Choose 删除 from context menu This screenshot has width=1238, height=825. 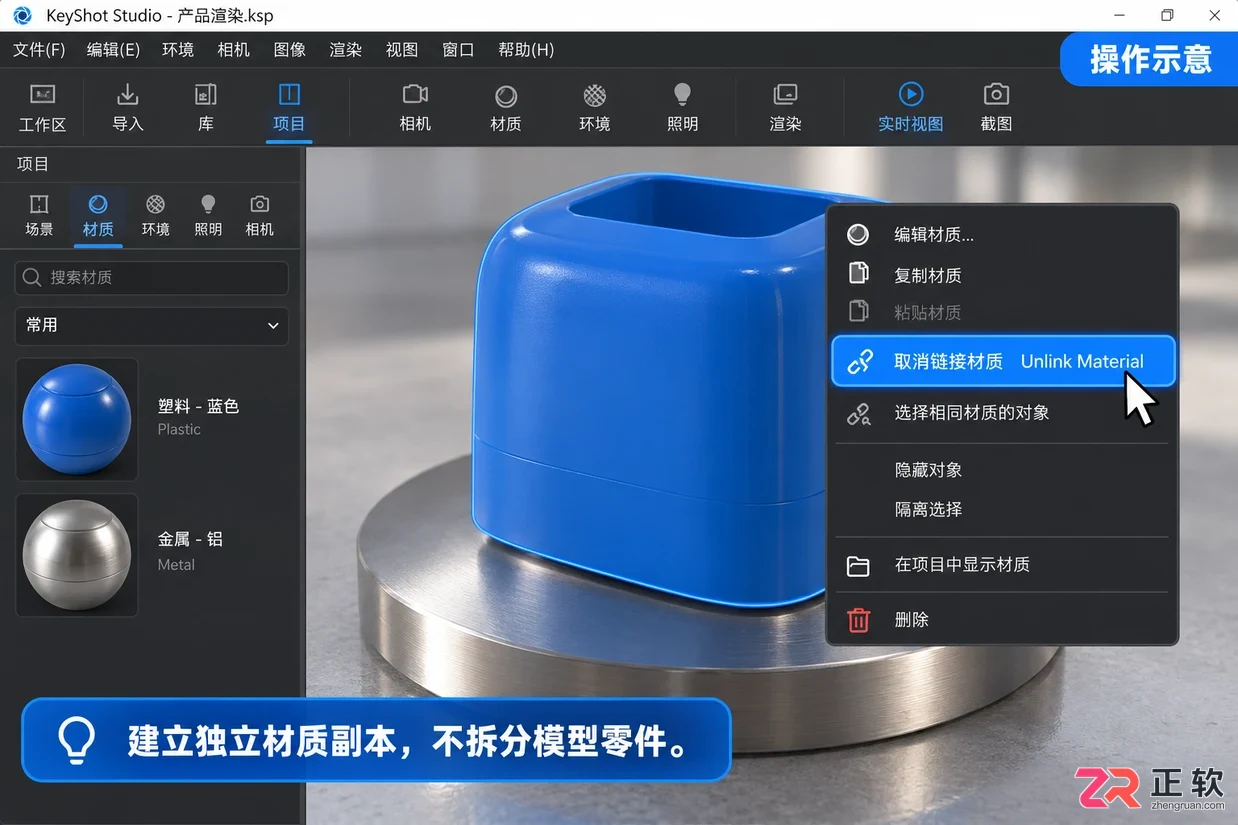point(1002,620)
